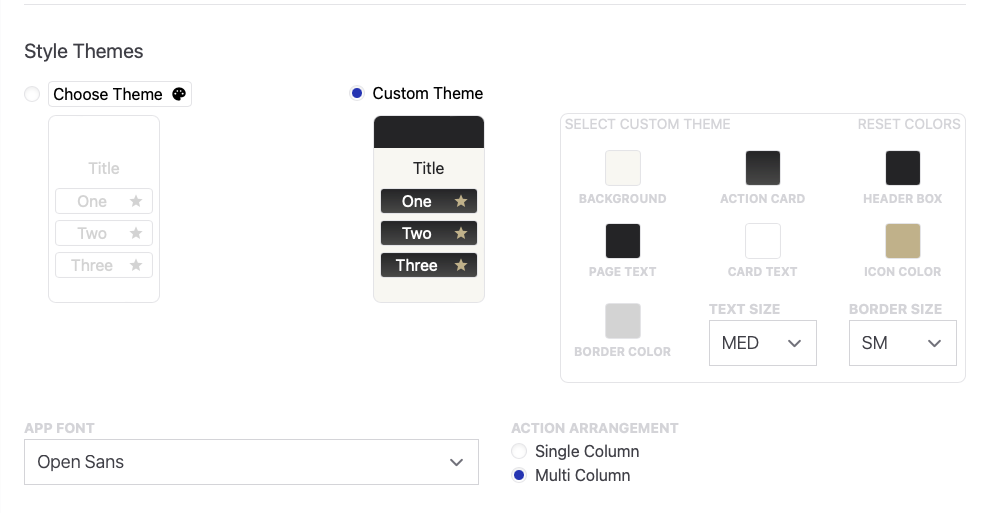This screenshot has height=513, width=985.
Task: Click the star icon on the dark Three card
Action: (461, 265)
